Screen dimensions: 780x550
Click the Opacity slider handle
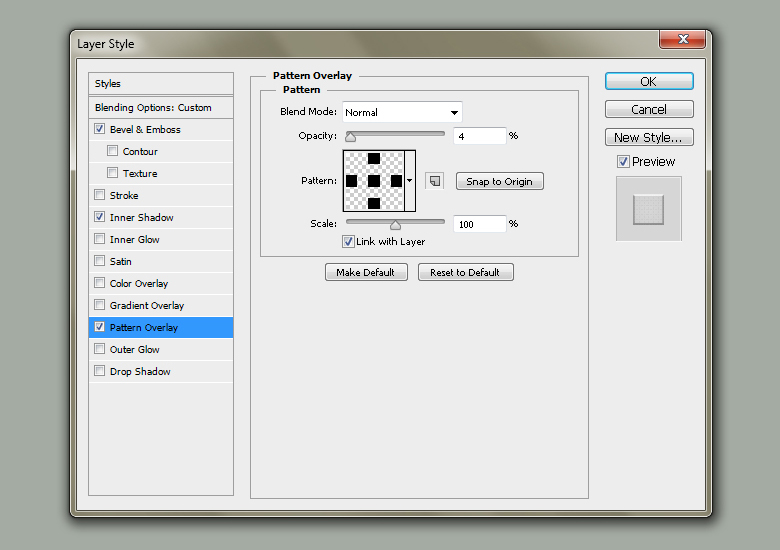click(351, 137)
